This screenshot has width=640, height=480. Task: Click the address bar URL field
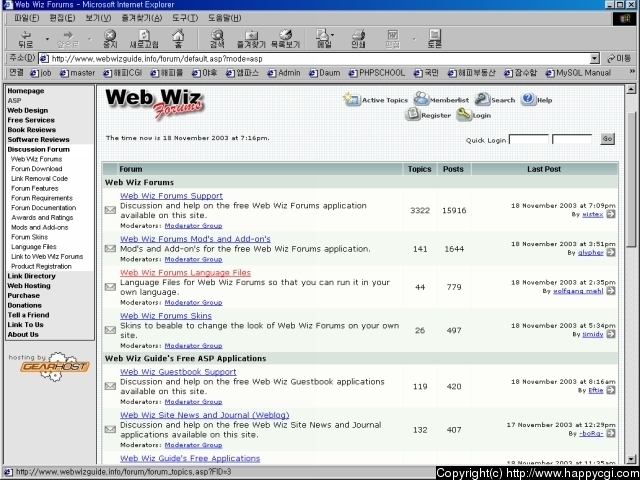point(314,59)
